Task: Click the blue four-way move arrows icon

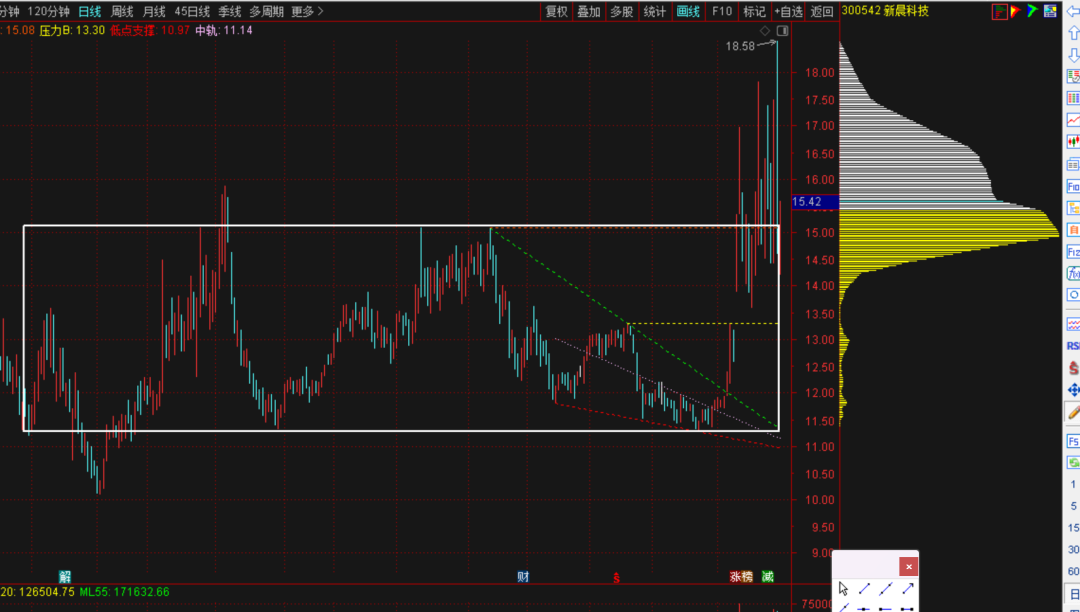Action: tap(1073, 390)
